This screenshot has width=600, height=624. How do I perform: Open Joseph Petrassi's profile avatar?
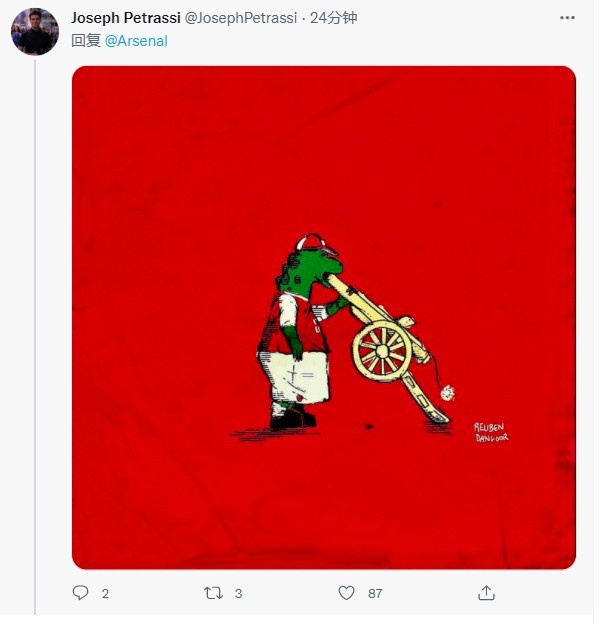click(35, 31)
